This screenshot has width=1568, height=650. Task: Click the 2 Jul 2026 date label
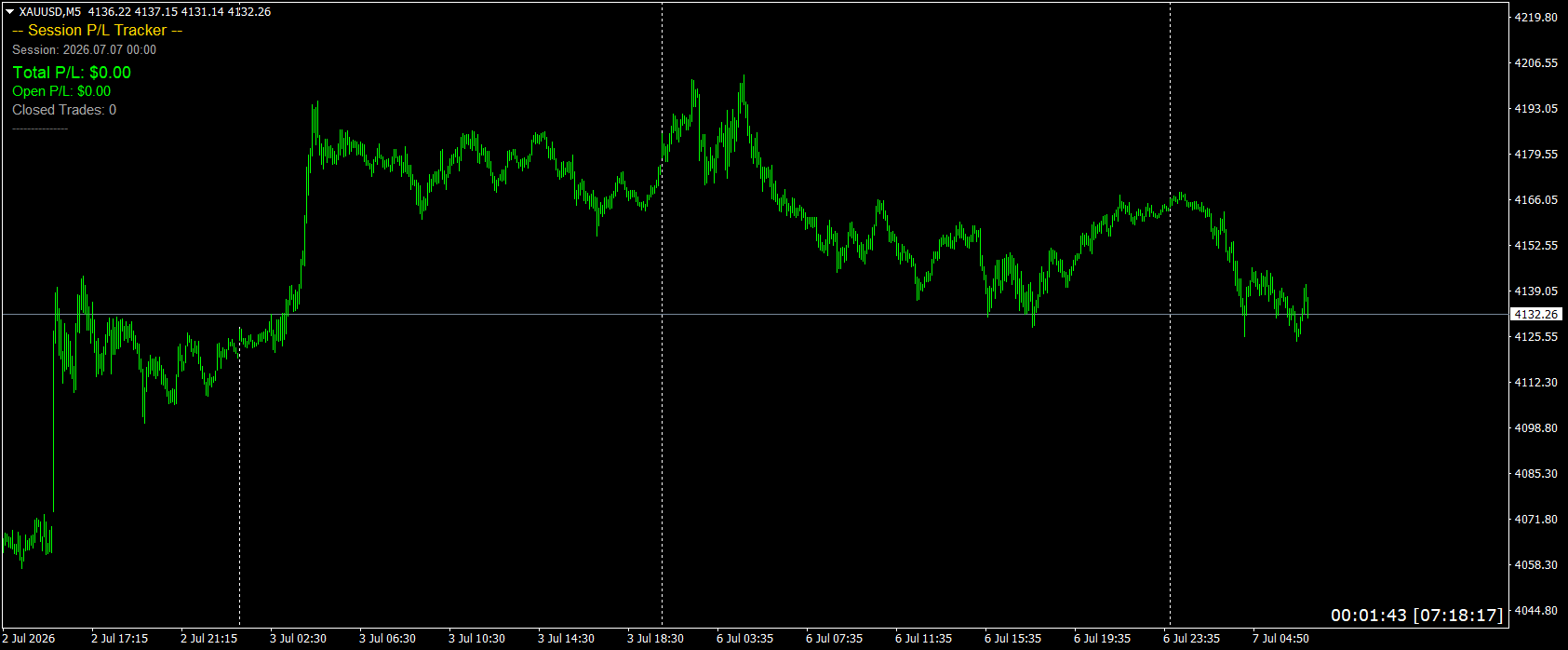28,639
